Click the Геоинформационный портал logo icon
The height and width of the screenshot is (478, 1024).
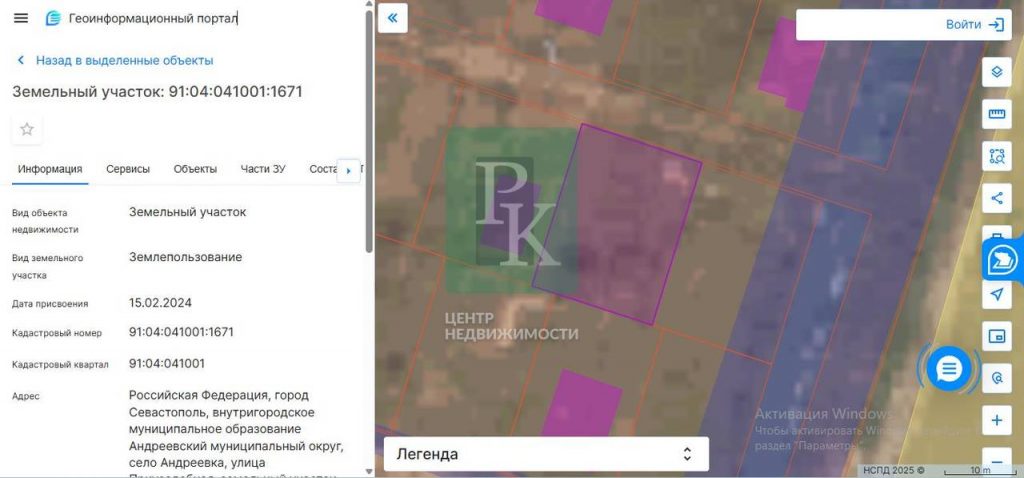click(53, 18)
